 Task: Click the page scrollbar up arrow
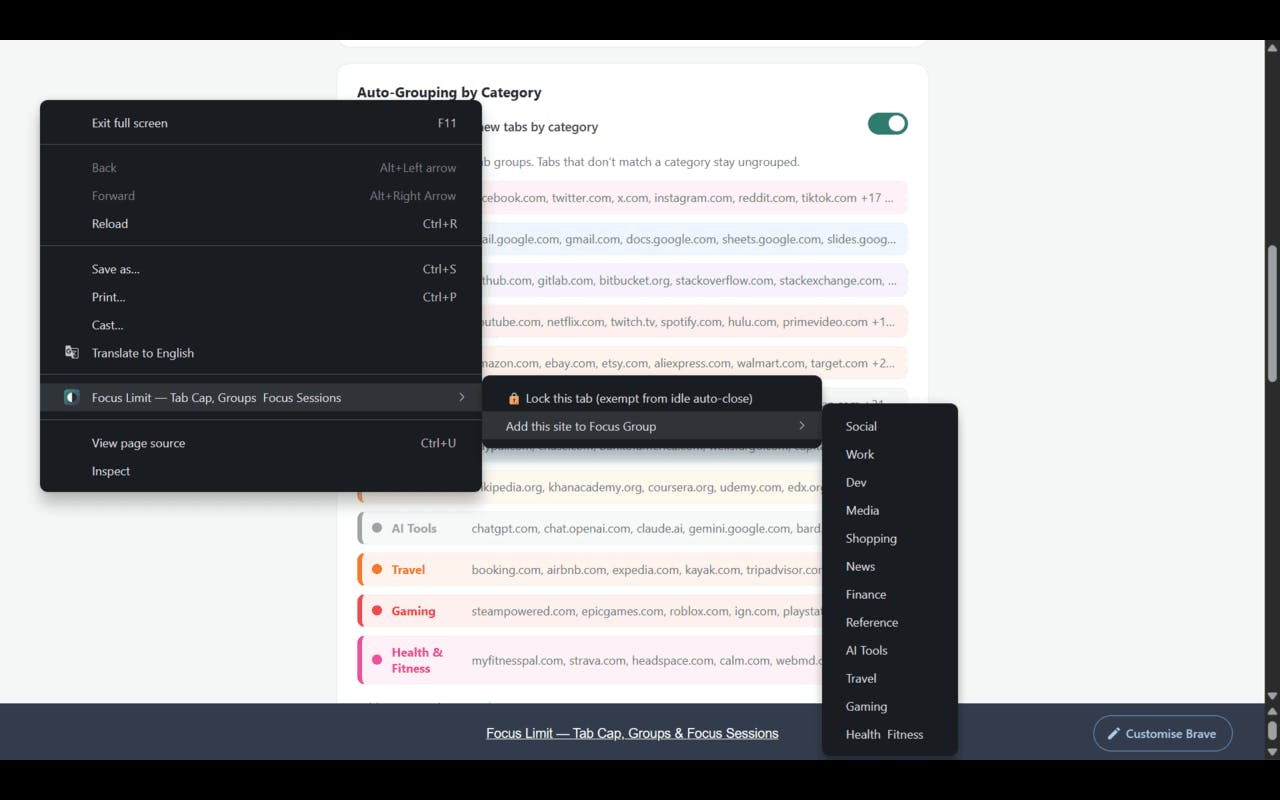pos(1272,48)
